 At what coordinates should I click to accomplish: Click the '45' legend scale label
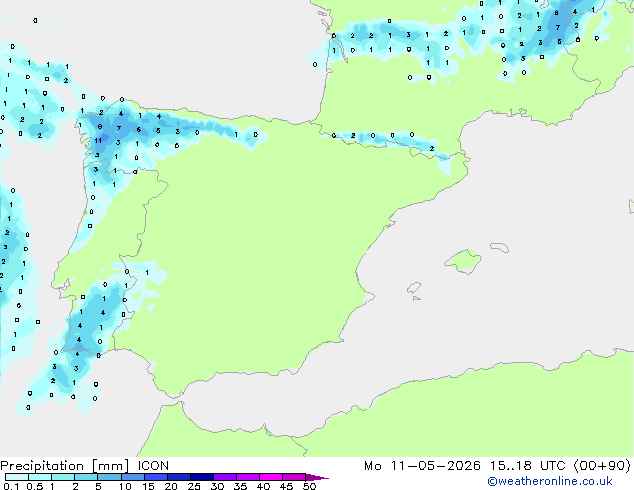pos(286,486)
